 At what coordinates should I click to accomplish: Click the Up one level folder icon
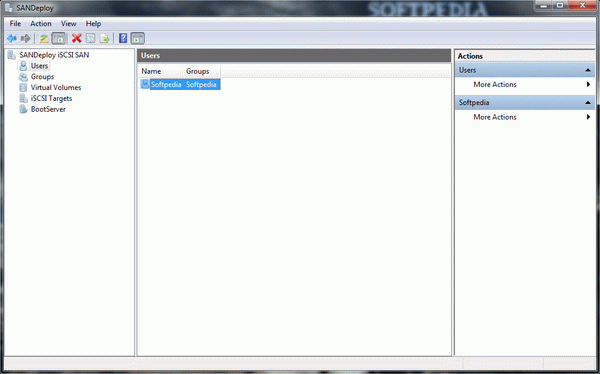44,38
